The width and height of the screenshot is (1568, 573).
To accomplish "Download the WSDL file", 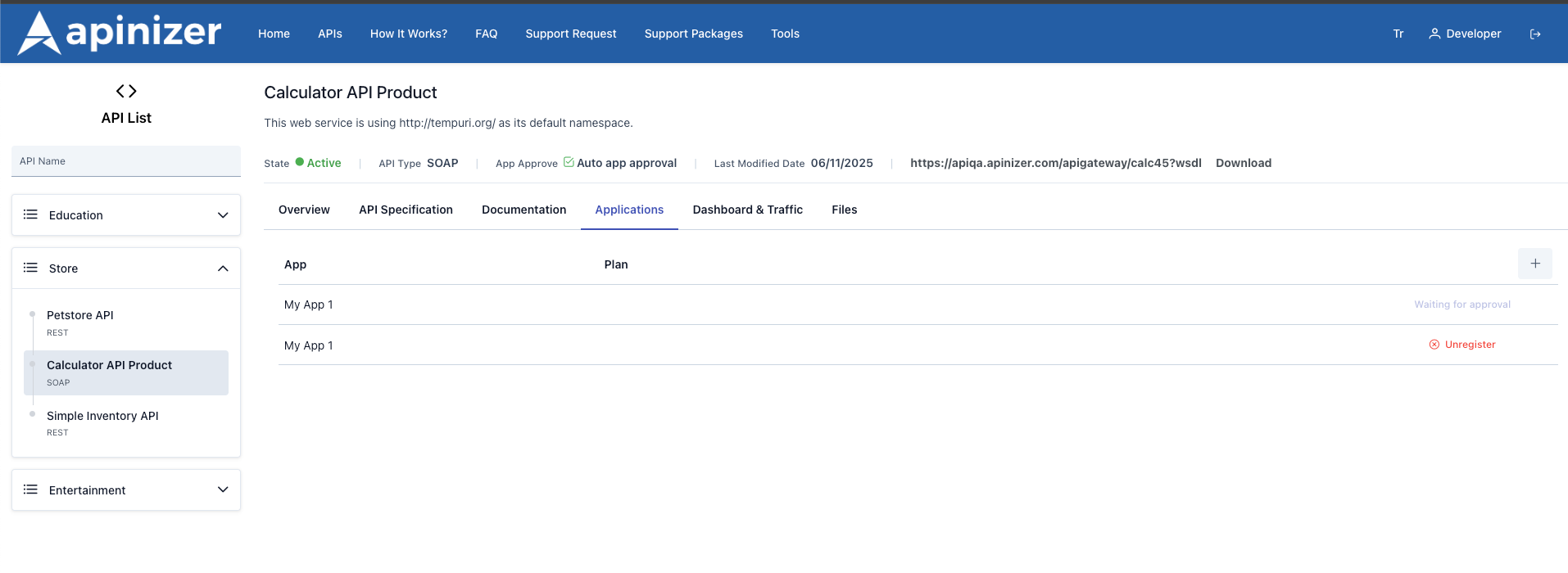I will click(1243, 163).
